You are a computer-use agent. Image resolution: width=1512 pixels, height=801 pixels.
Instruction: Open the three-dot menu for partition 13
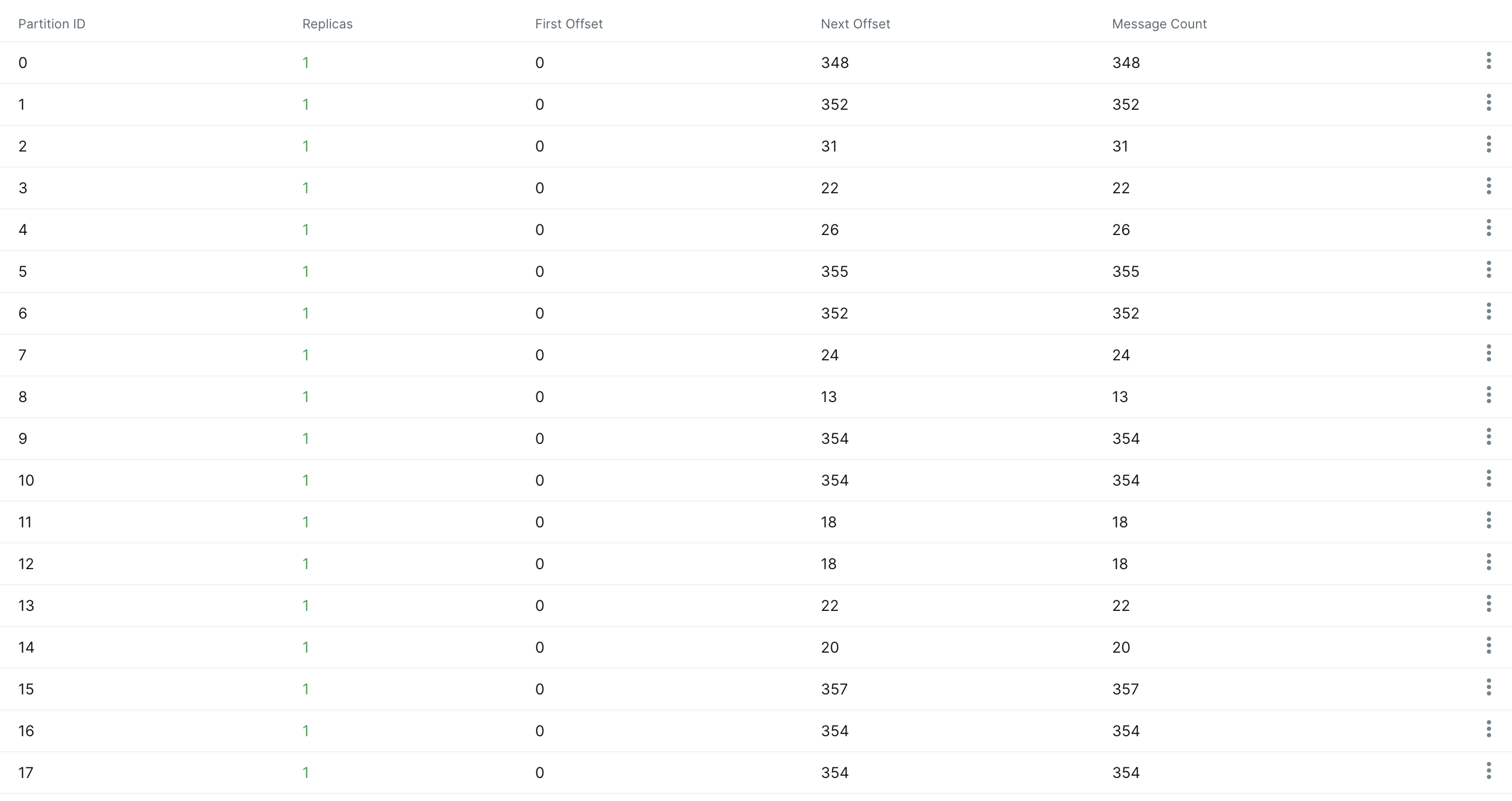pos(1488,603)
